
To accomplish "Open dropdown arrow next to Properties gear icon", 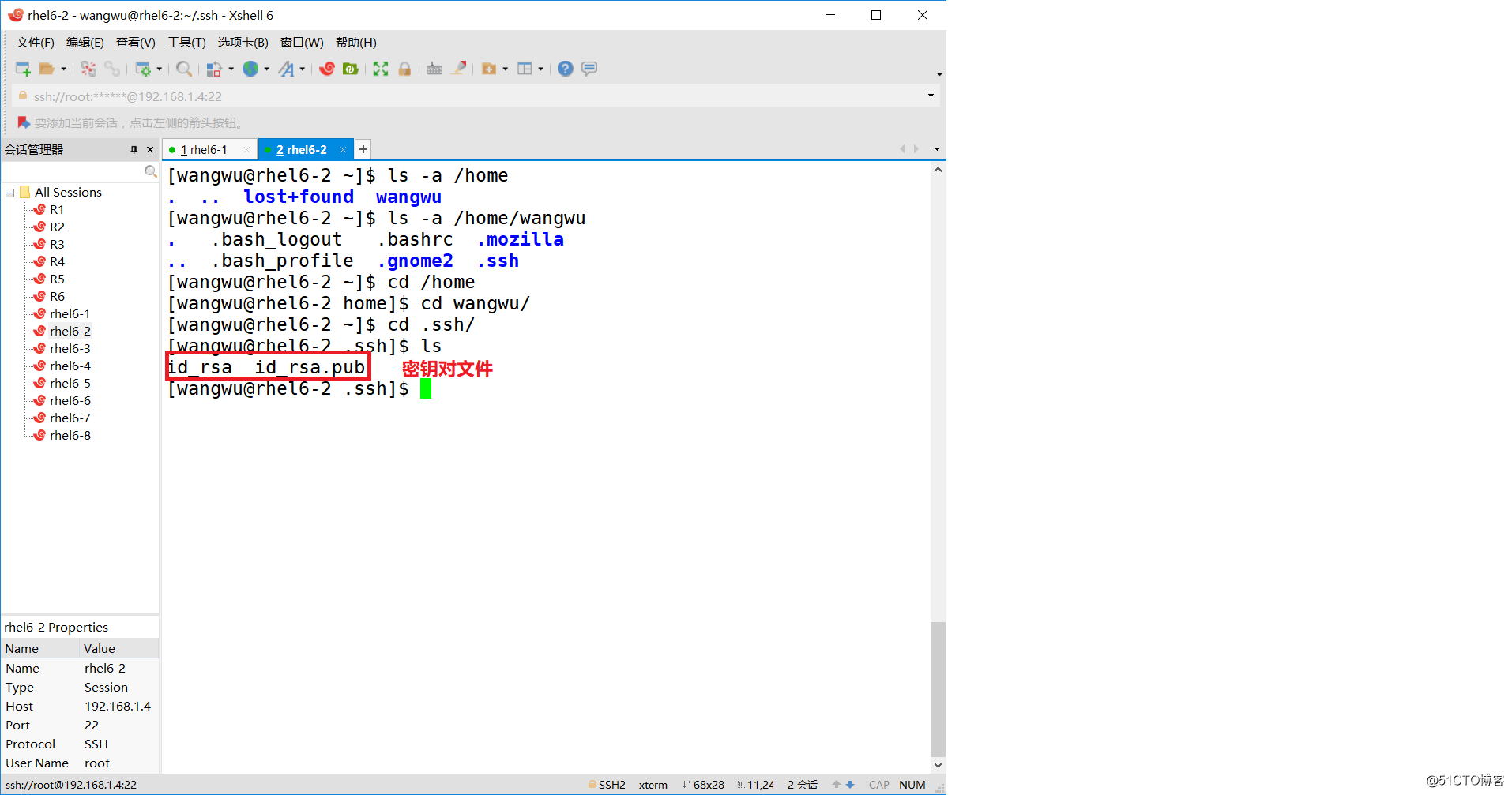I will pyautogui.click(x=159, y=69).
